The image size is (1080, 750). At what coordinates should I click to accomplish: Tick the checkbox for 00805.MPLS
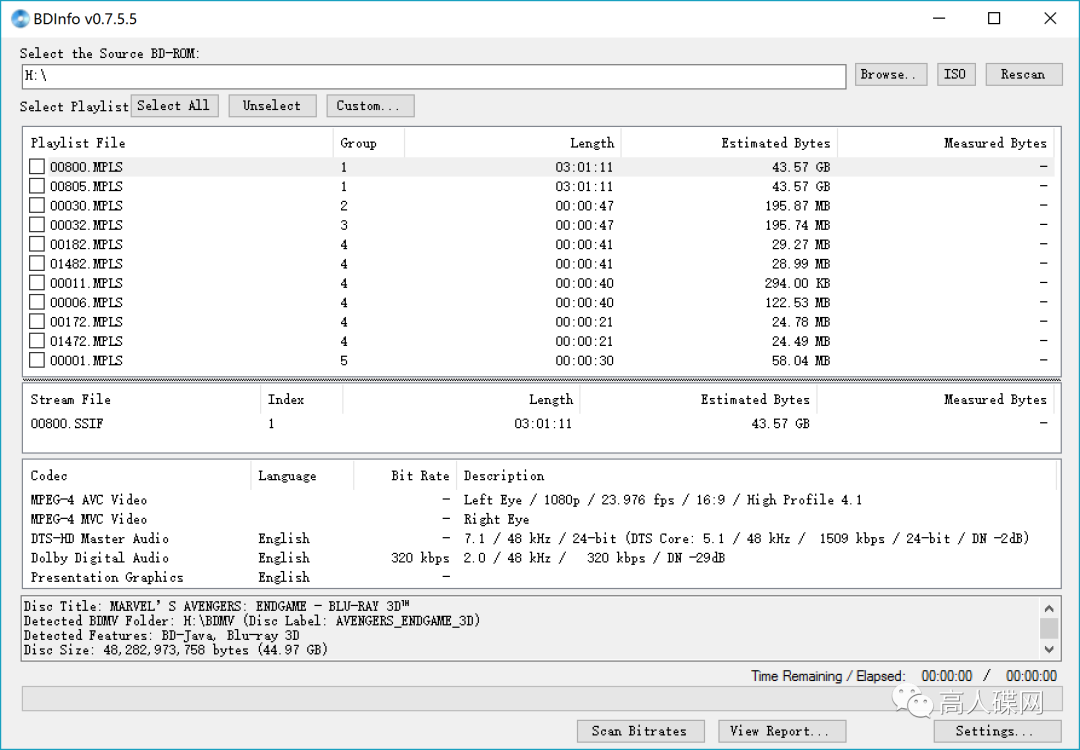37,186
